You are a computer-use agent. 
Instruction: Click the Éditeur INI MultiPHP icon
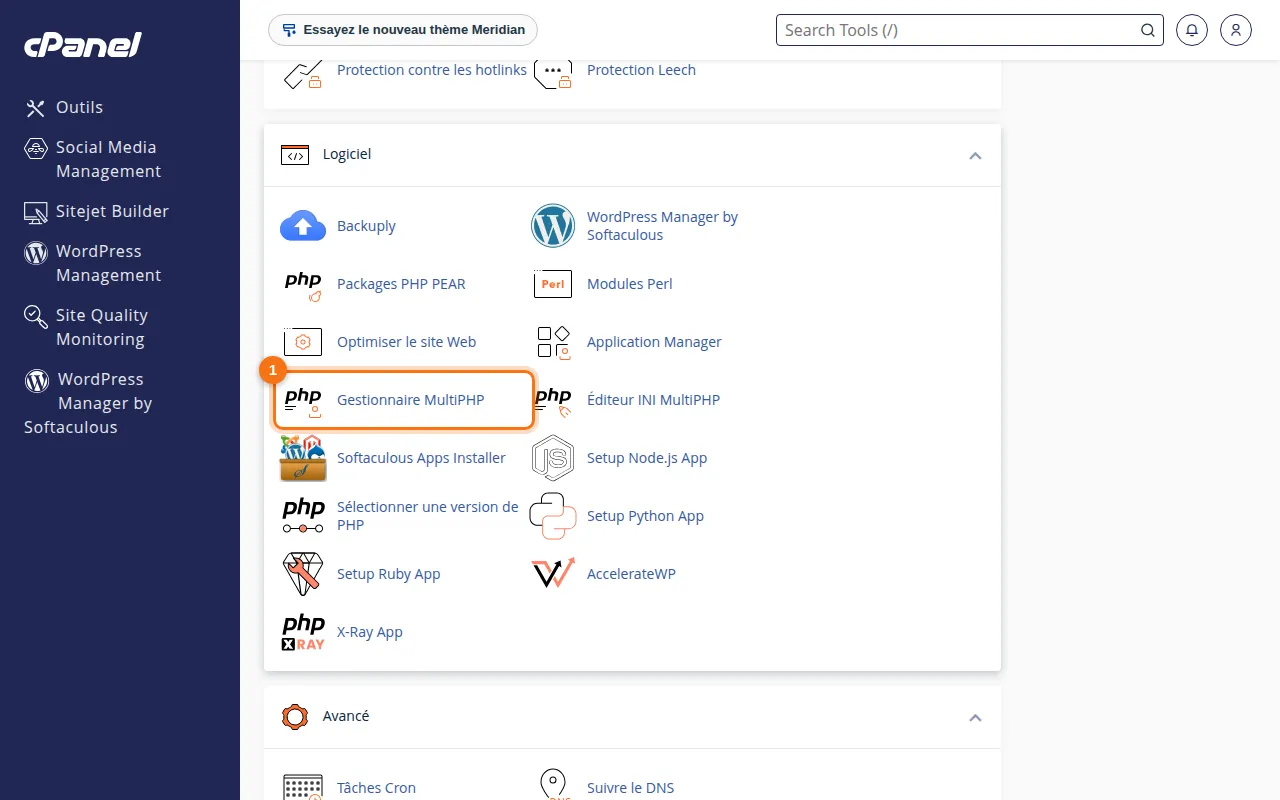pos(553,401)
